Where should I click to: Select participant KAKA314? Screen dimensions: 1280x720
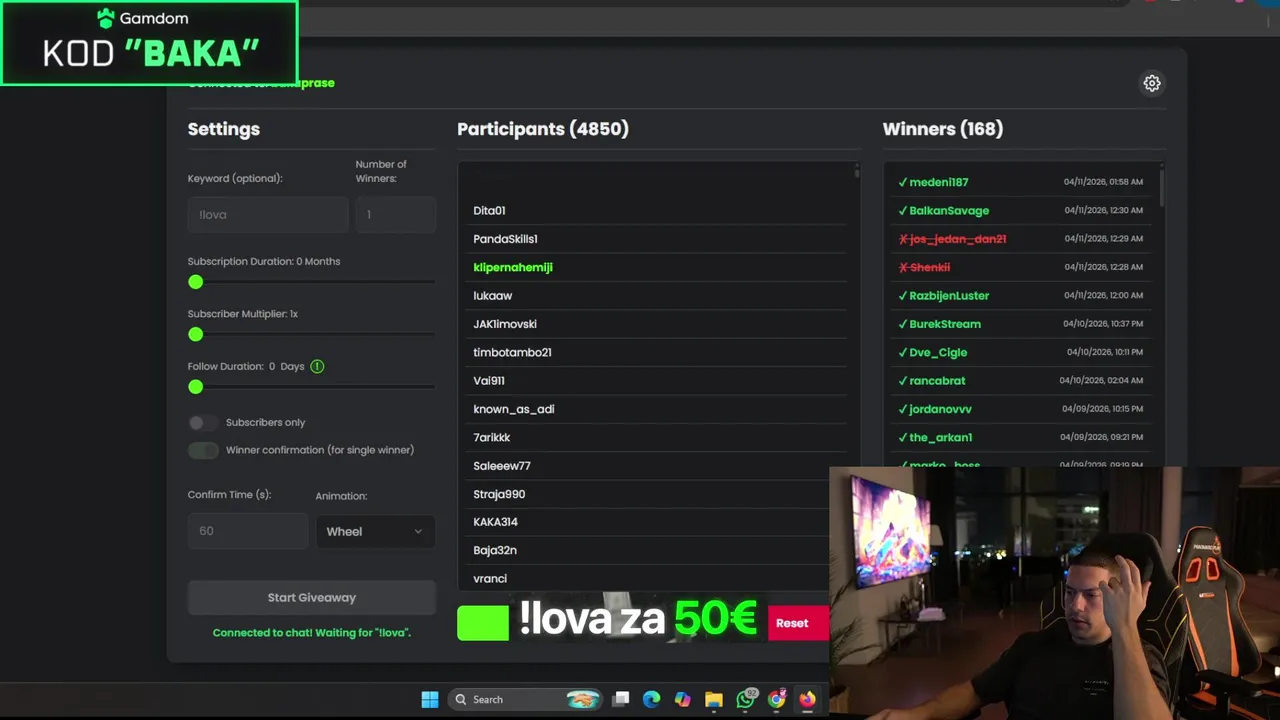click(495, 522)
